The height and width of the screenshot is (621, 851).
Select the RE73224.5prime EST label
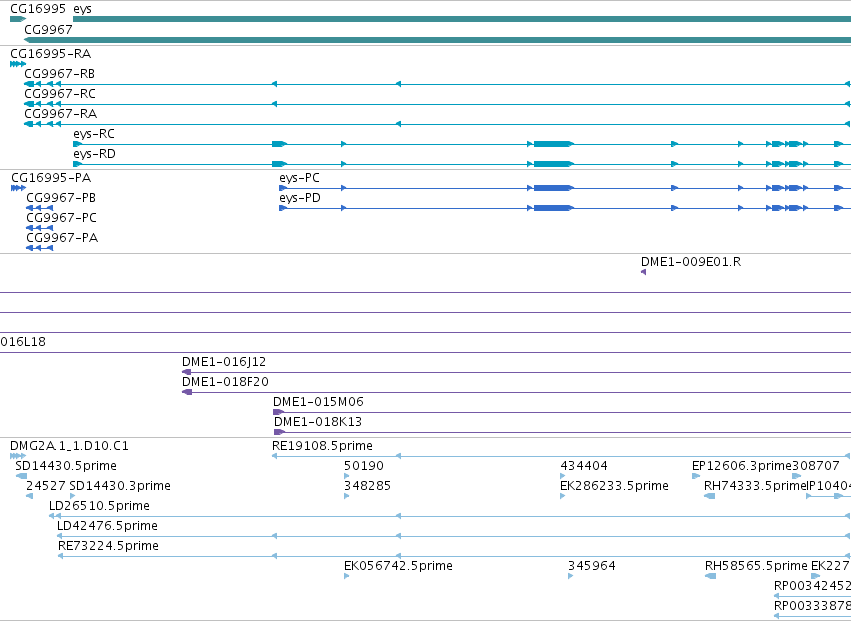(x=109, y=547)
